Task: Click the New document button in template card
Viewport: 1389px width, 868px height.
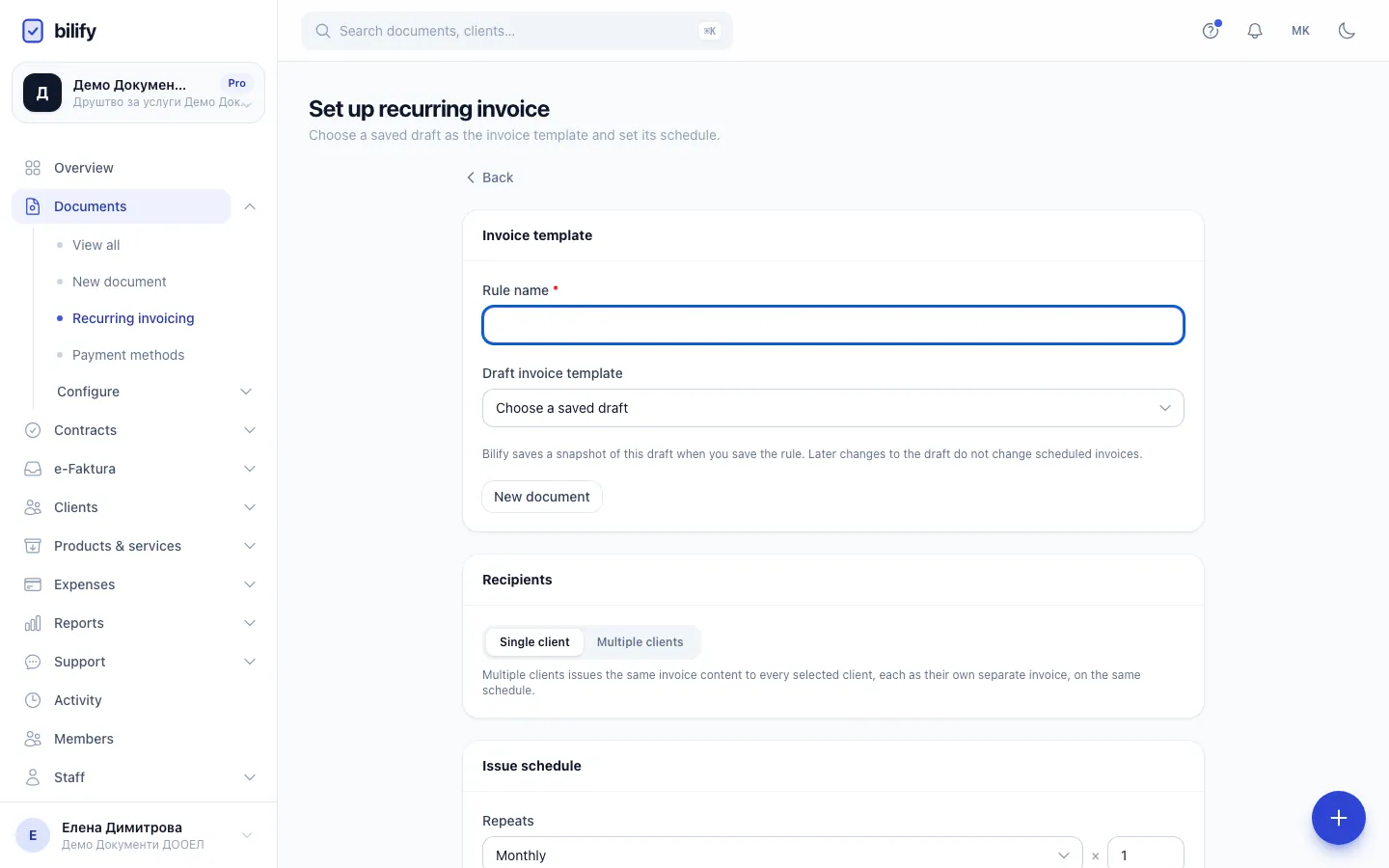Action: [x=542, y=497]
